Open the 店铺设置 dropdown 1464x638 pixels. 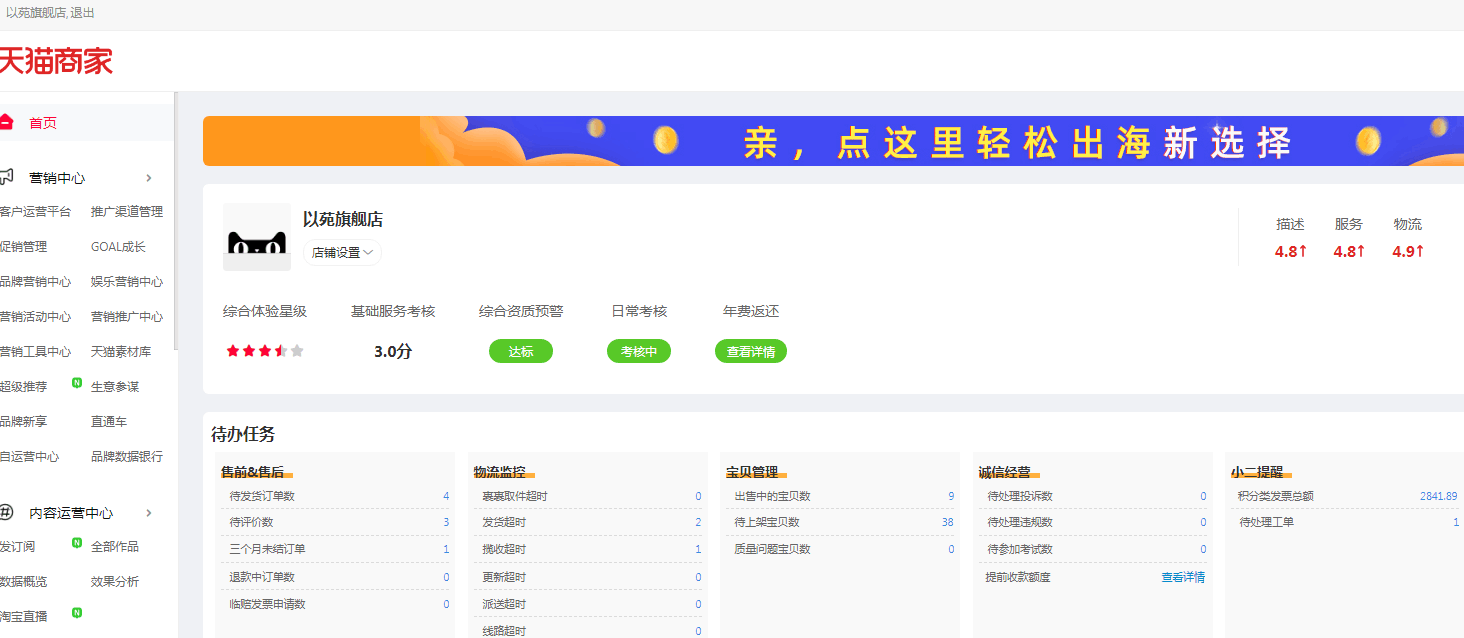click(342, 253)
